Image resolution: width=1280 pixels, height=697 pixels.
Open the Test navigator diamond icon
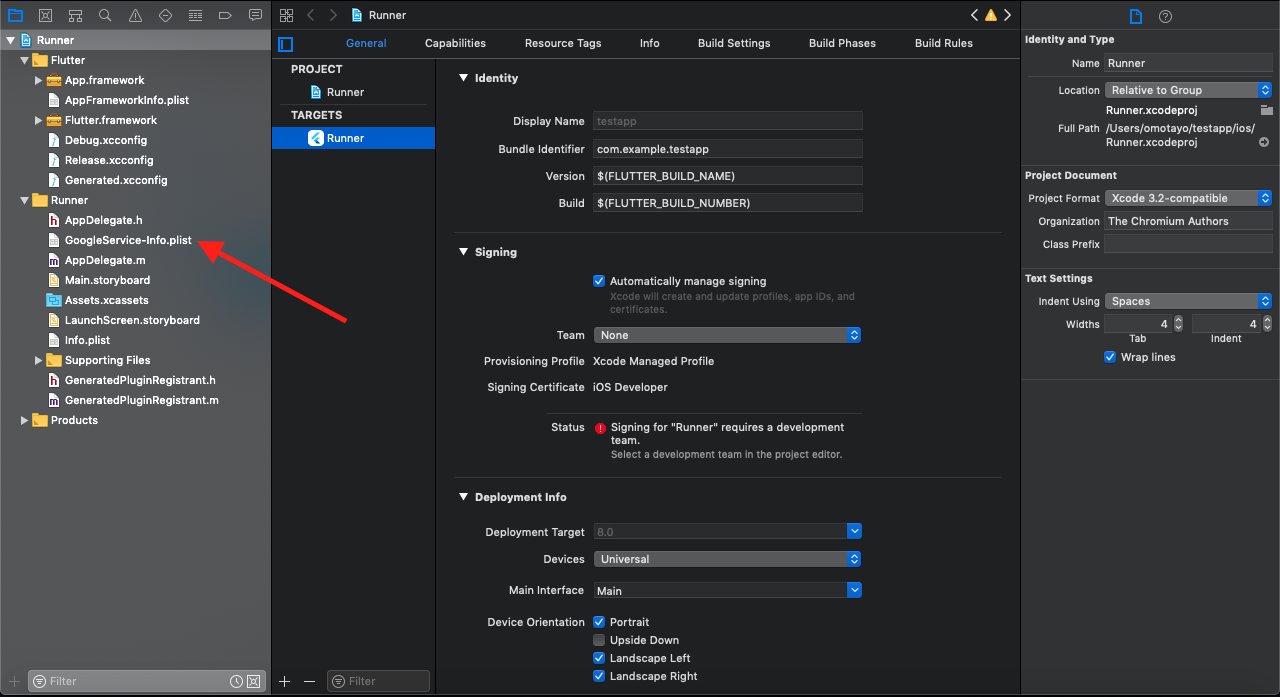click(x=165, y=15)
